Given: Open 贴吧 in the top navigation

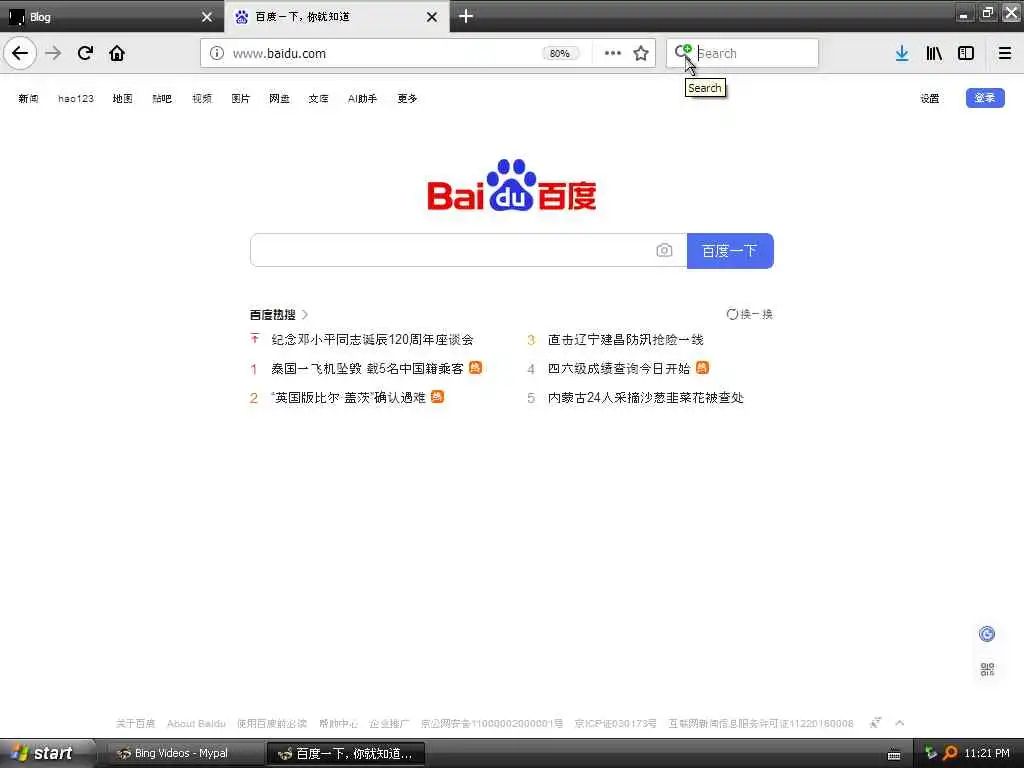Looking at the screenshot, I should point(161,99).
